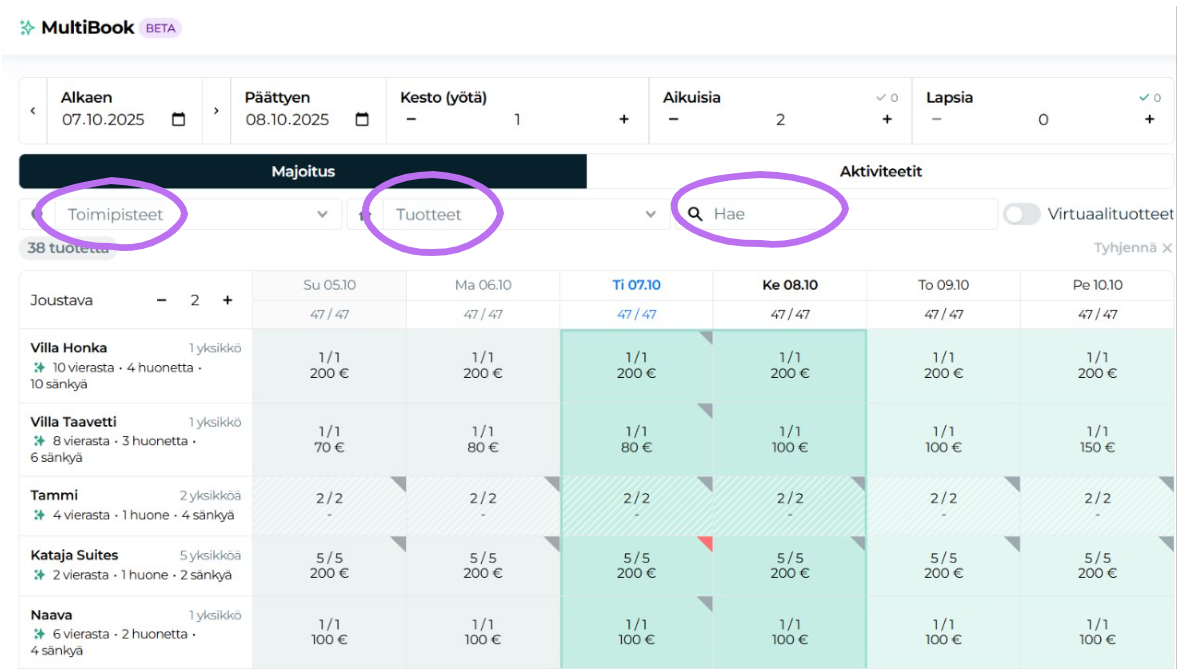Open the Alkaen start date calendar picker
This screenshot has height=672, width=1183.
(179, 120)
